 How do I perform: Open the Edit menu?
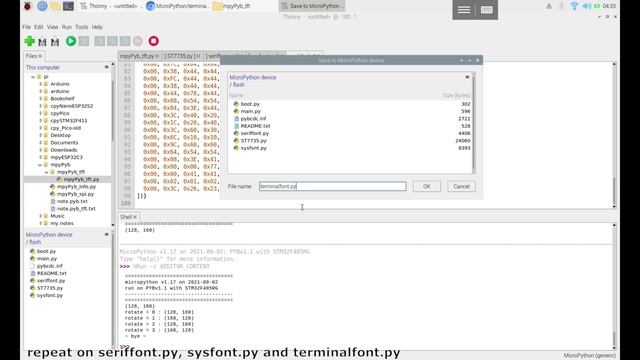39,27
